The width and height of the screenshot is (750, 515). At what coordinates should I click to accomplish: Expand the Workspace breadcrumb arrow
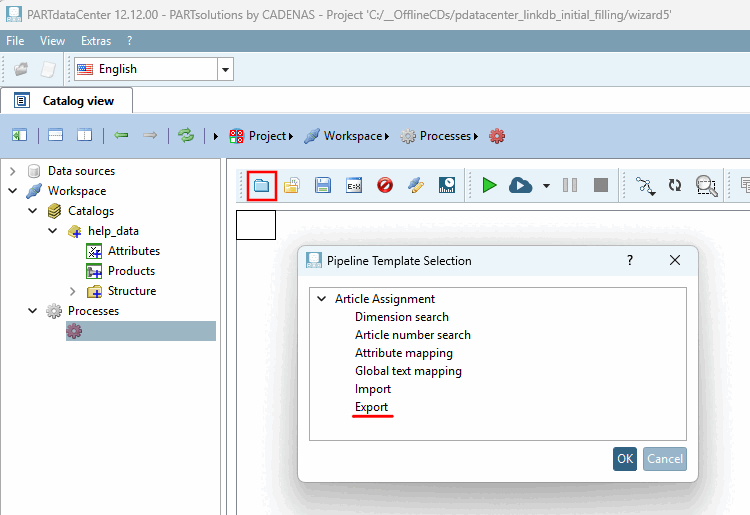[x=387, y=136]
